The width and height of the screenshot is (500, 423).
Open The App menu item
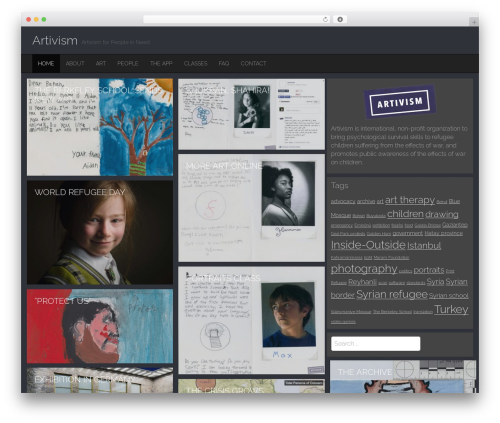pos(161,63)
